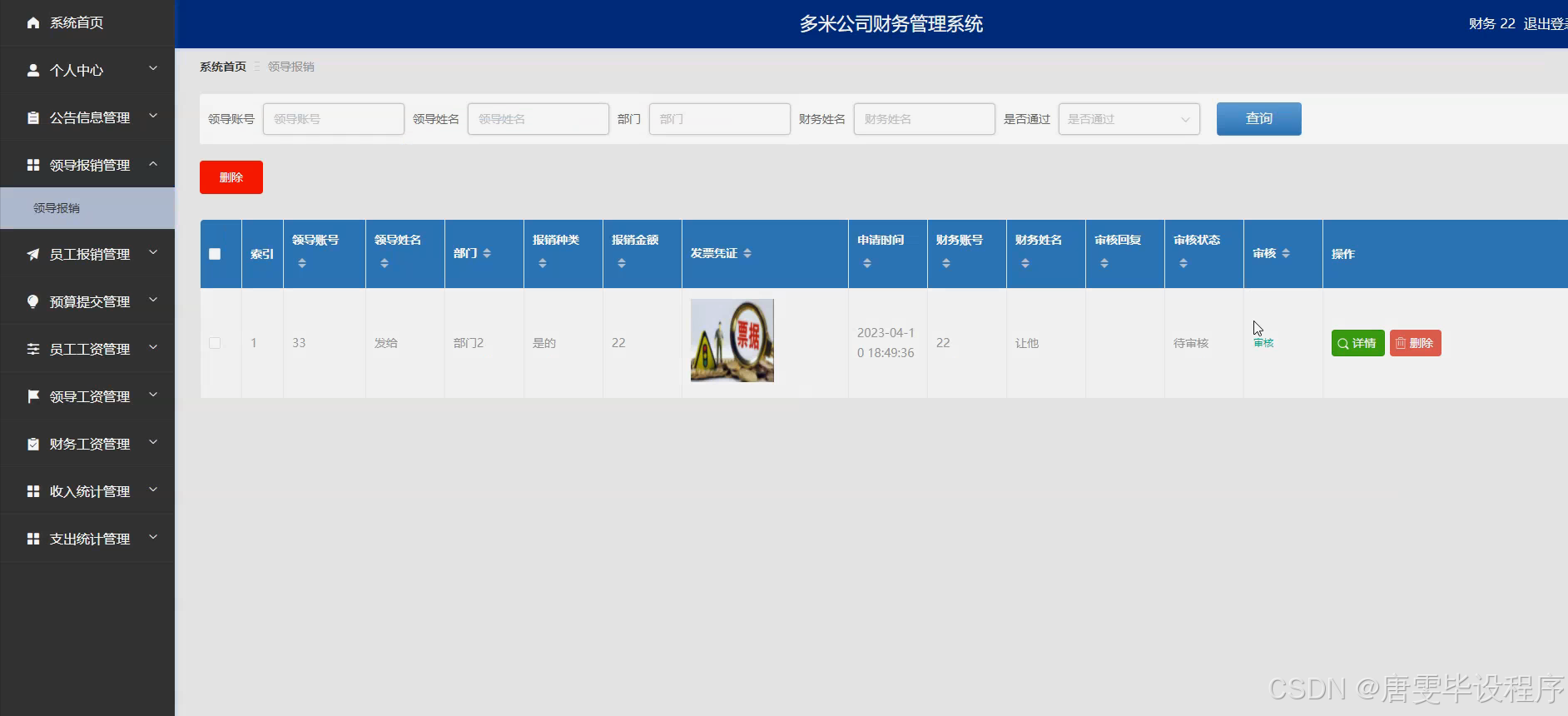Expand 个人中心 menu chevron
The image size is (1568, 716).
pos(153,68)
